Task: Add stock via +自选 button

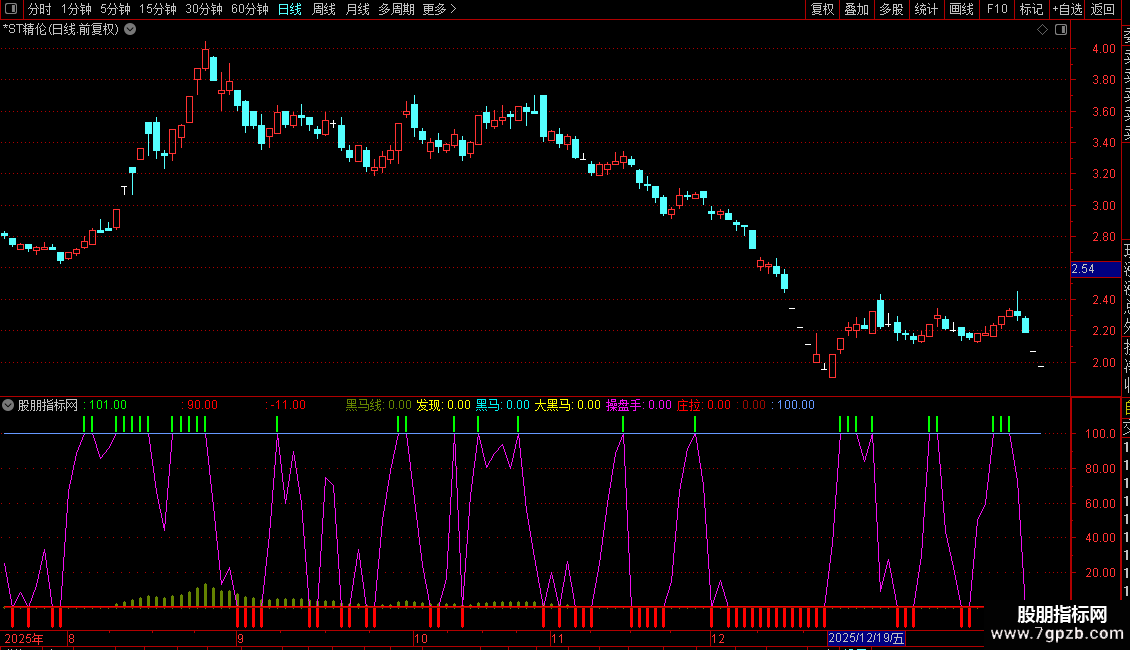Action: click(1066, 9)
